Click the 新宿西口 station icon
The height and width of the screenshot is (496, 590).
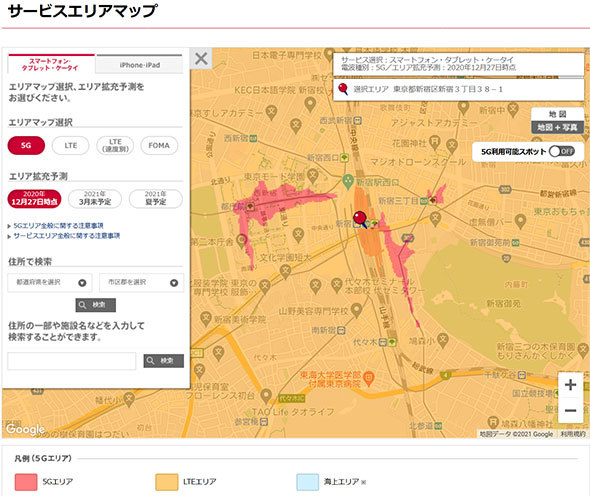[x=344, y=158]
